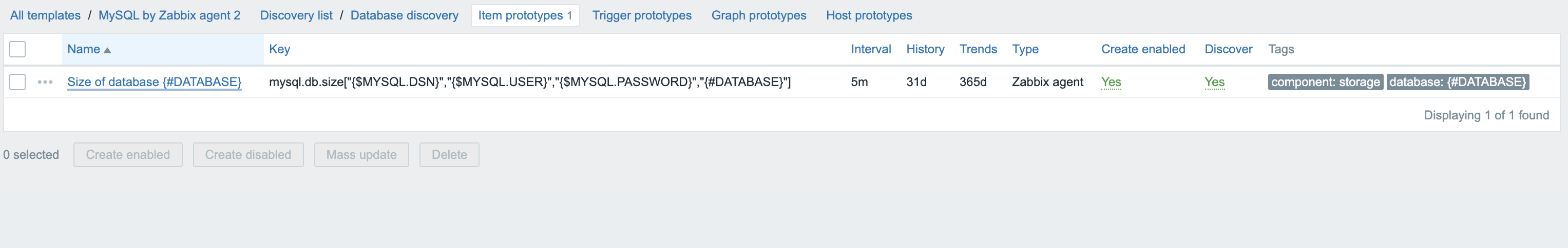The image size is (1568, 248).
Task: Click the Create disabled button
Action: tap(248, 155)
